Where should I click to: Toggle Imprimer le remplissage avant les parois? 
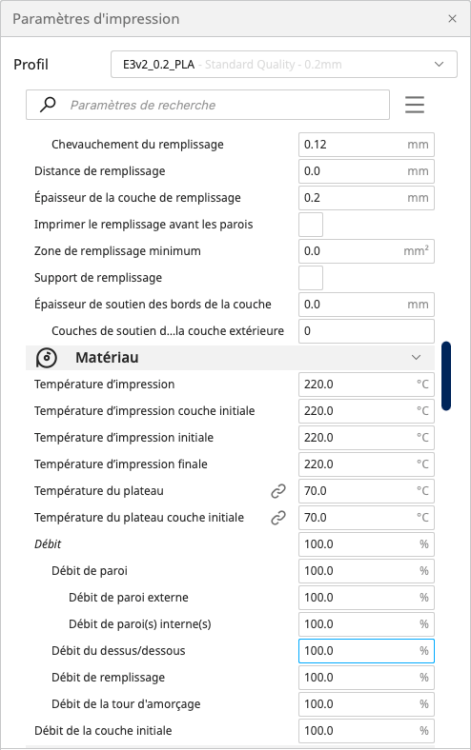pyautogui.click(x=311, y=224)
